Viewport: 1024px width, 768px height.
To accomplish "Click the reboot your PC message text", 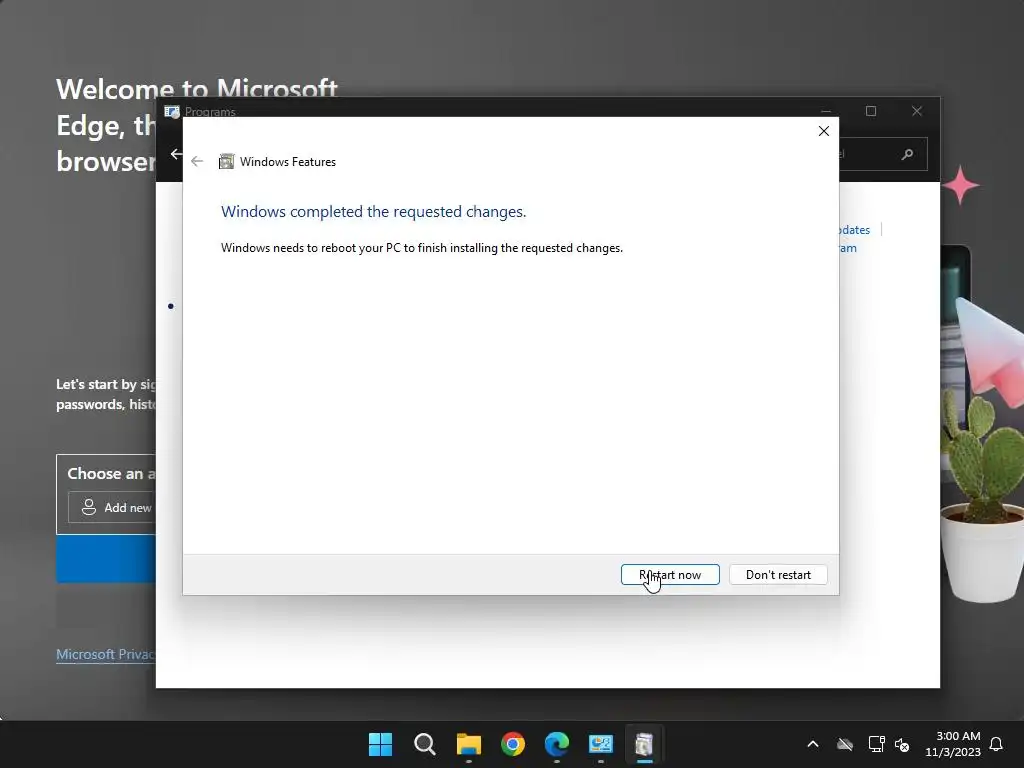I will point(422,248).
